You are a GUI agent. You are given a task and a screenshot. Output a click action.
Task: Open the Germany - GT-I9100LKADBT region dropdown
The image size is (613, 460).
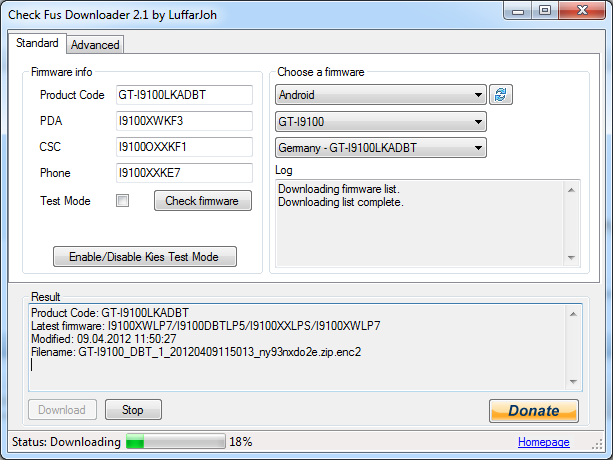point(381,148)
